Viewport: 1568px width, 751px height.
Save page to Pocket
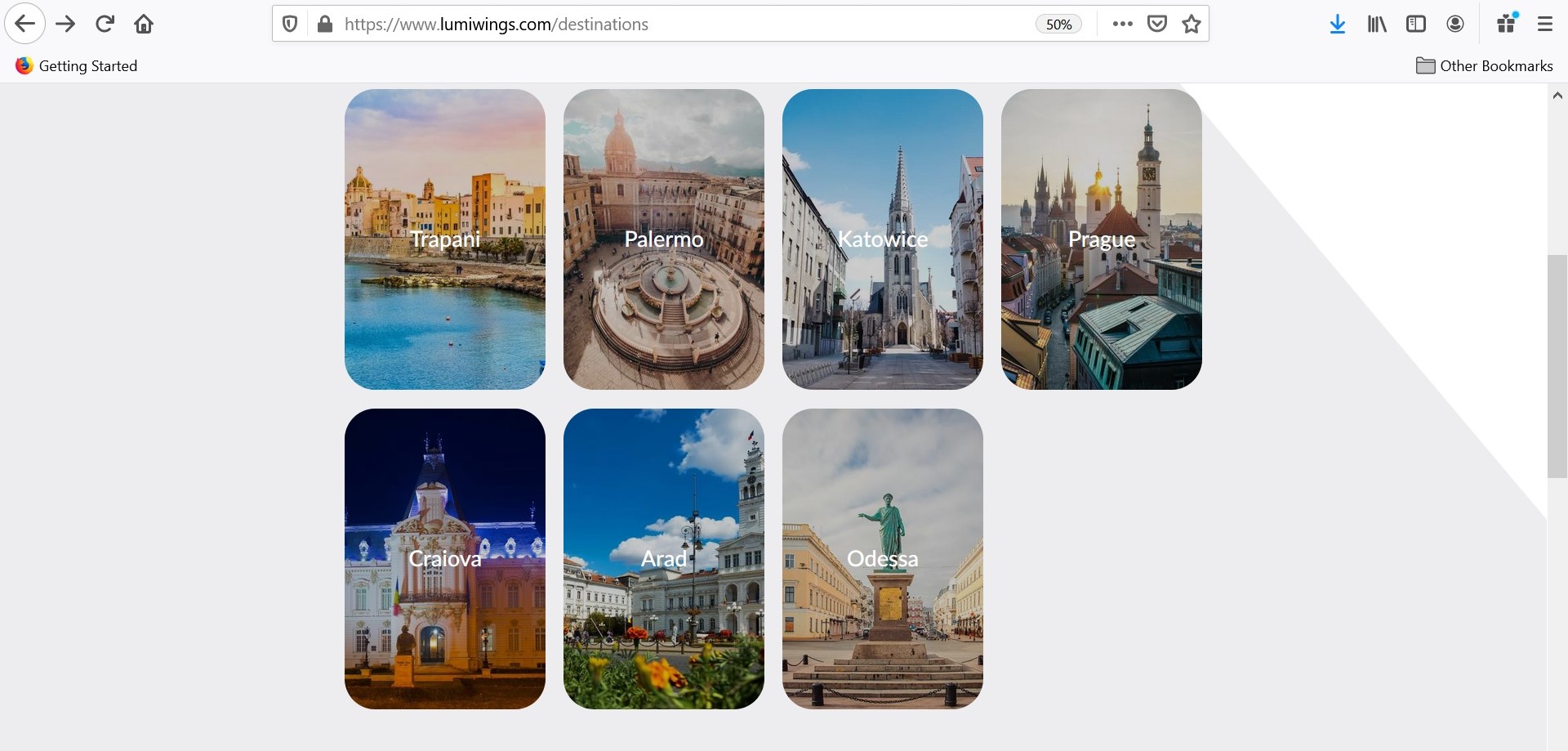[x=1157, y=24]
